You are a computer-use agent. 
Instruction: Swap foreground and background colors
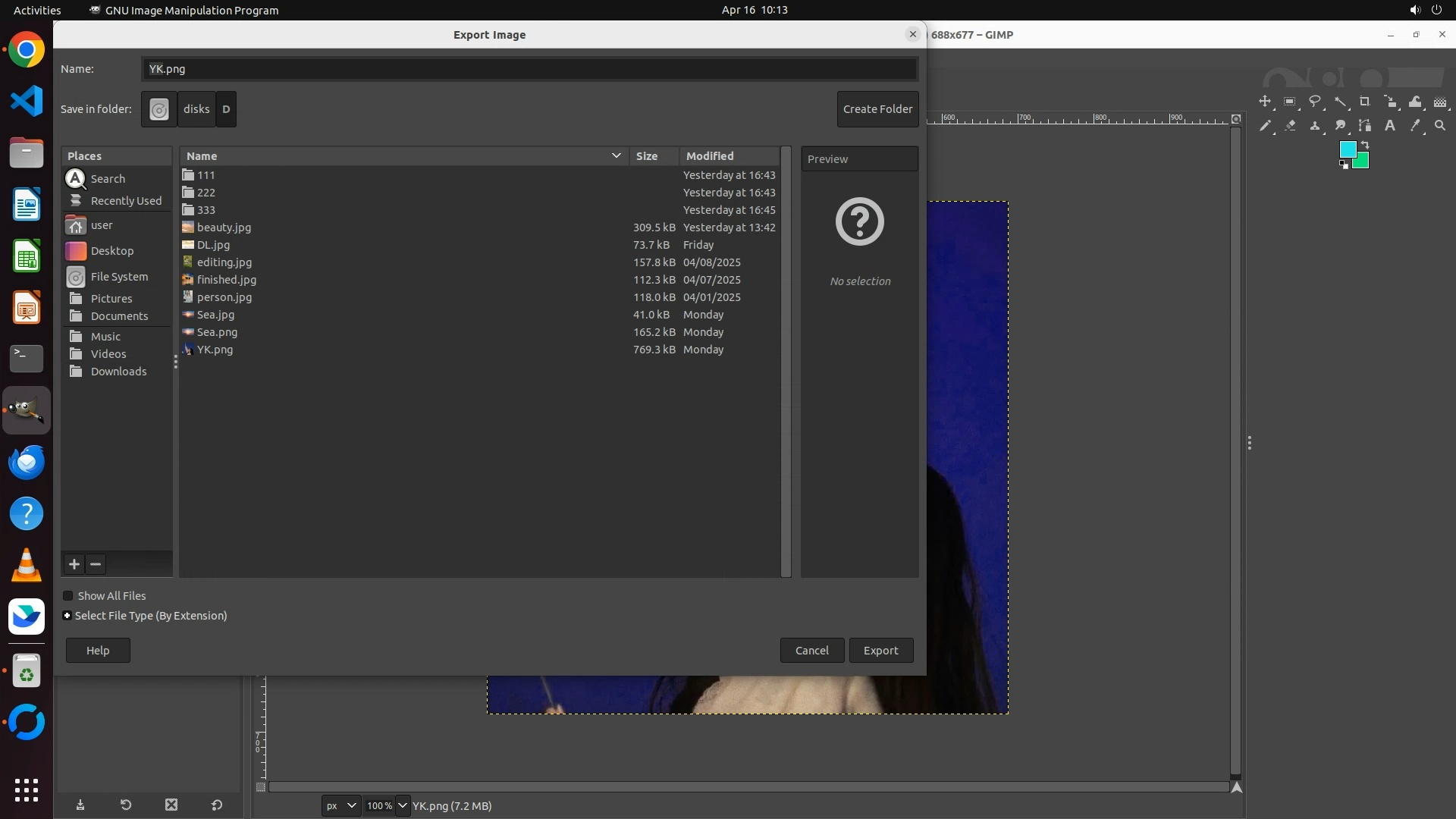(1365, 145)
